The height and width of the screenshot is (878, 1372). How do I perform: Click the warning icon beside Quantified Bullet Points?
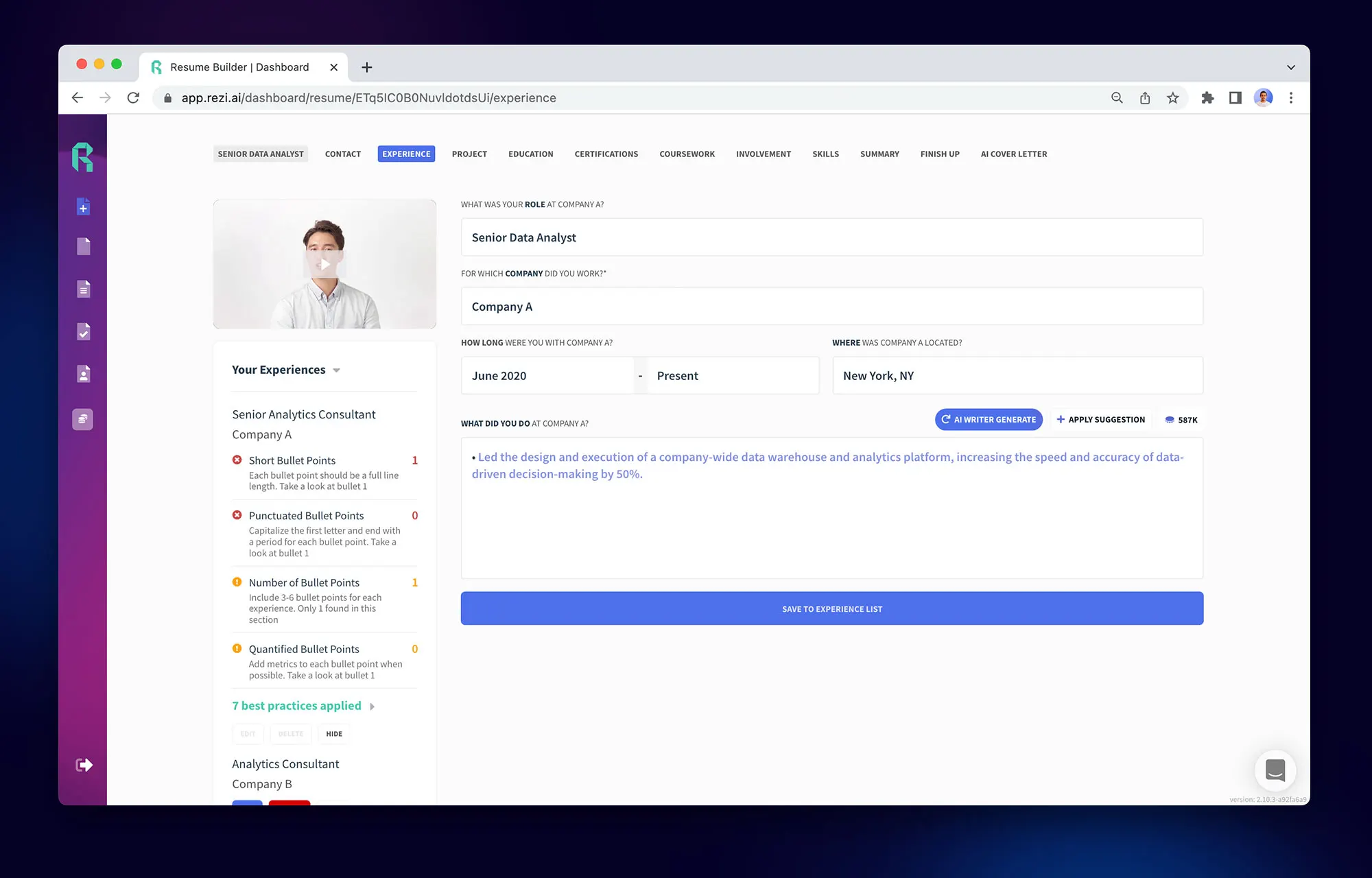coord(237,648)
